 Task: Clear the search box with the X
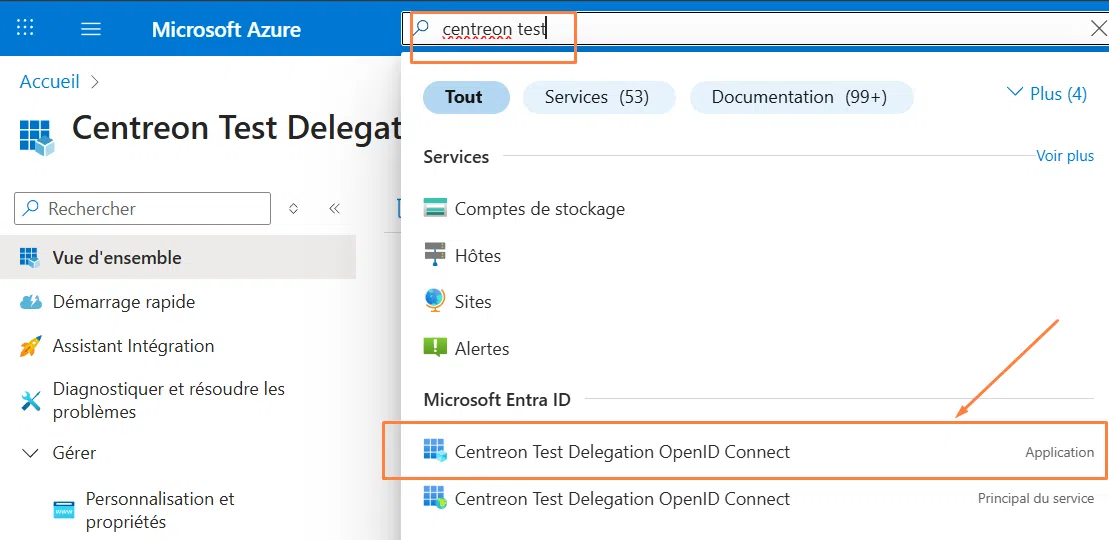click(x=1097, y=29)
